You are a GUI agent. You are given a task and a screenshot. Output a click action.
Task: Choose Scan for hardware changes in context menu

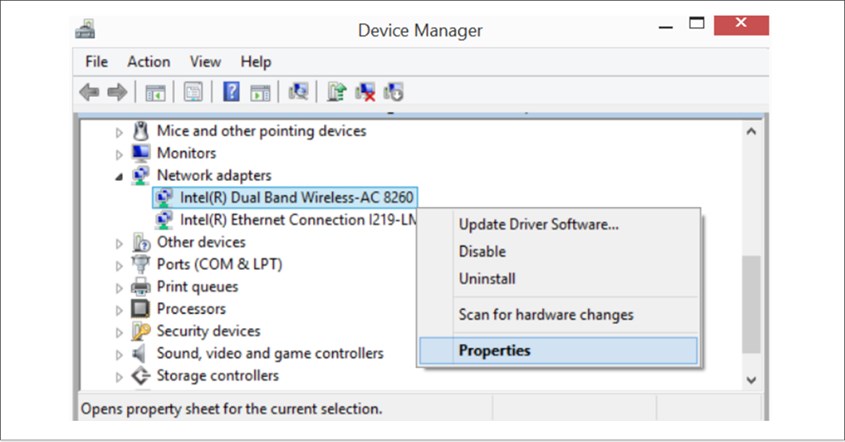pos(558,315)
